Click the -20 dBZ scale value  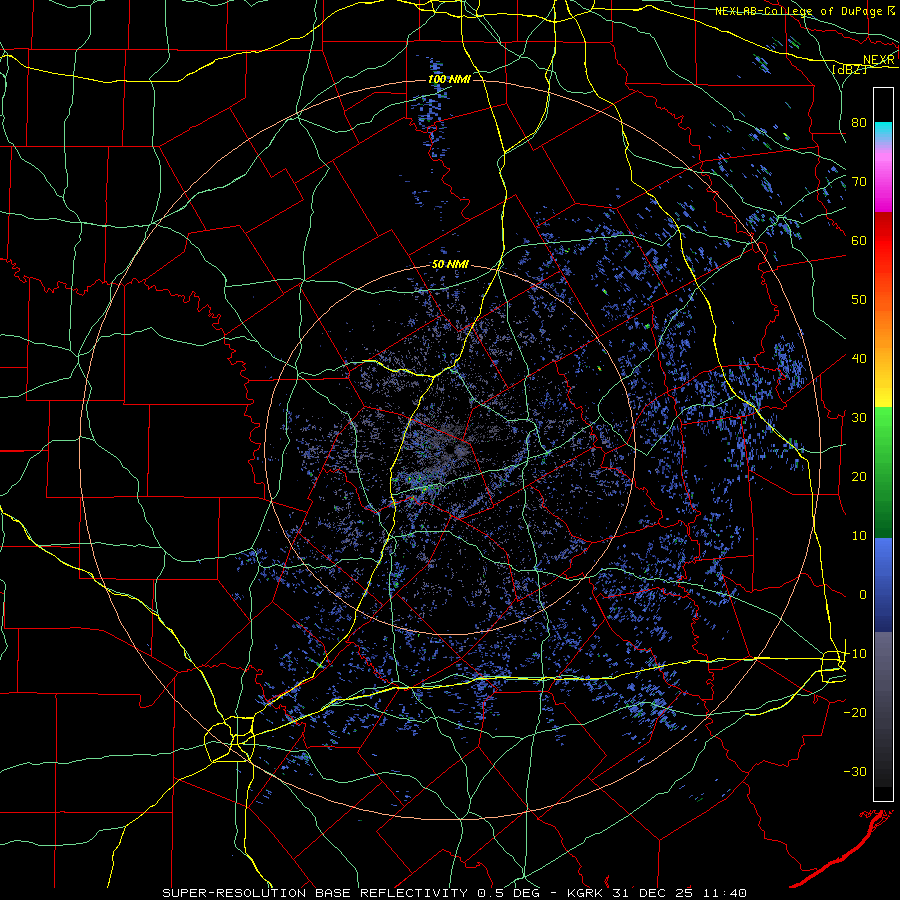(x=855, y=712)
